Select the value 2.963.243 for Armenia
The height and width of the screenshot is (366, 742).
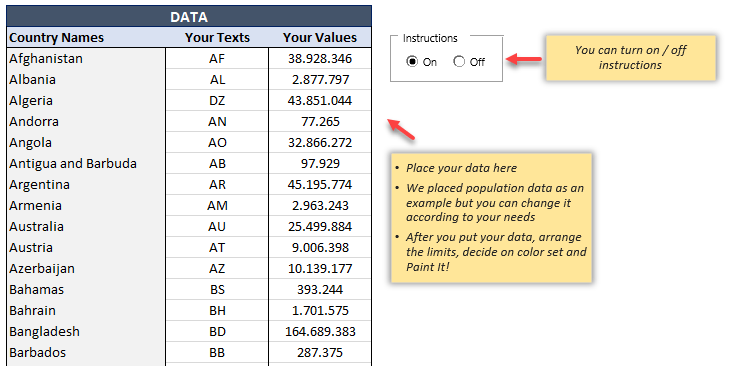coord(320,205)
